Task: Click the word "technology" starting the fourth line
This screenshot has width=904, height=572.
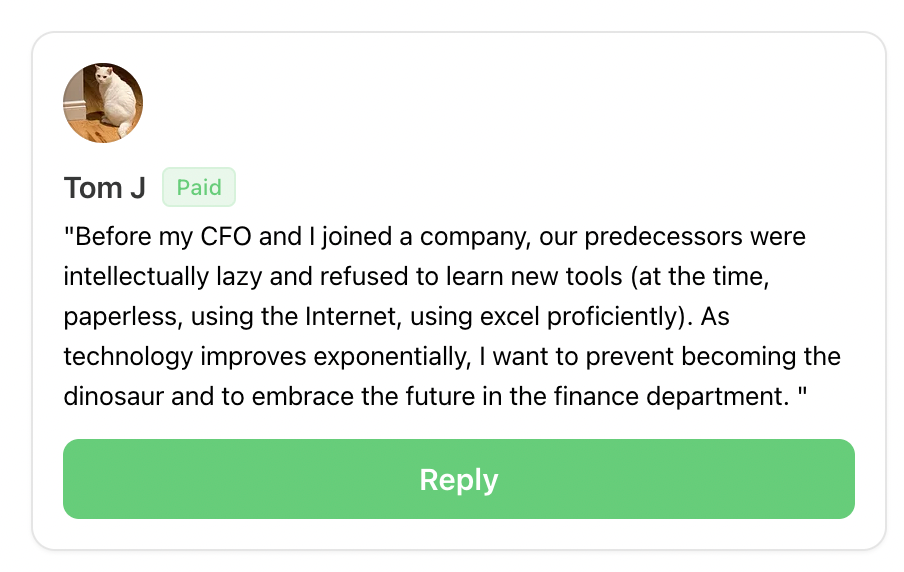Action: pos(128,358)
